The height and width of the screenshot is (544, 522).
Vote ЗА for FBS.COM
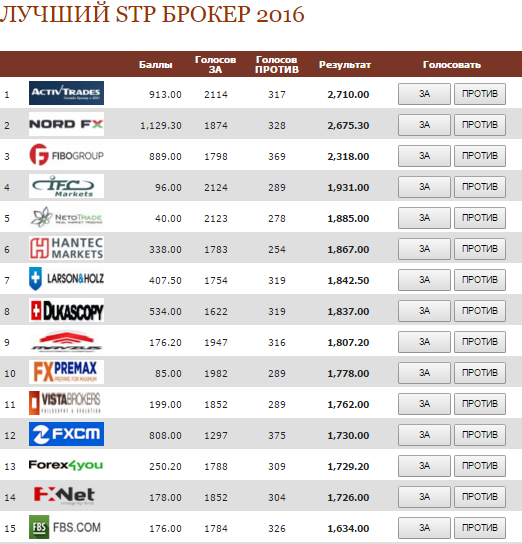pyautogui.click(x=424, y=528)
